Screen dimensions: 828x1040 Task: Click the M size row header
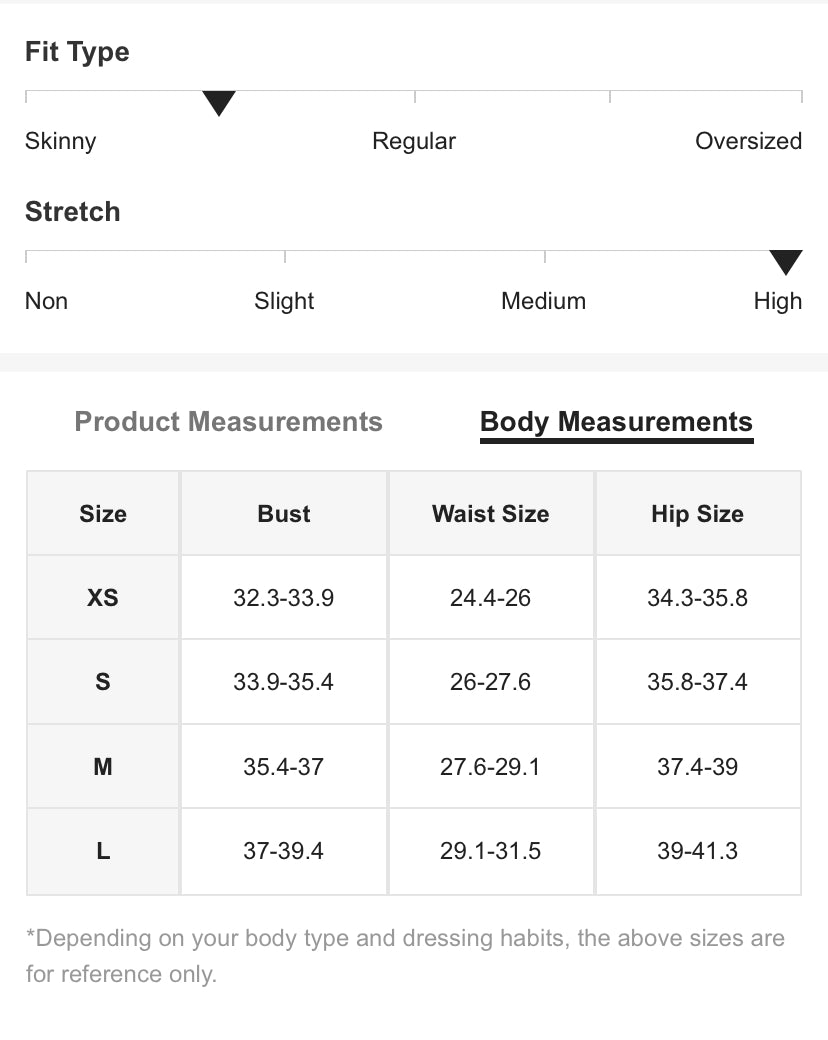(103, 767)
